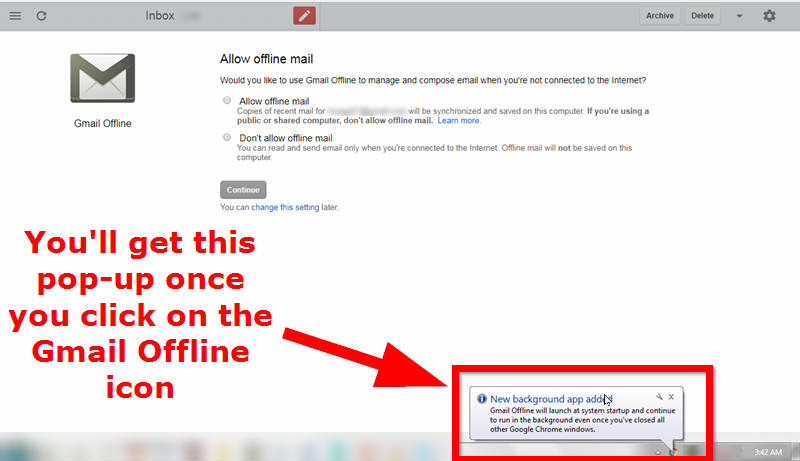
Task: Click the red compose pencil icon
Action: click(x=304, y=16)
